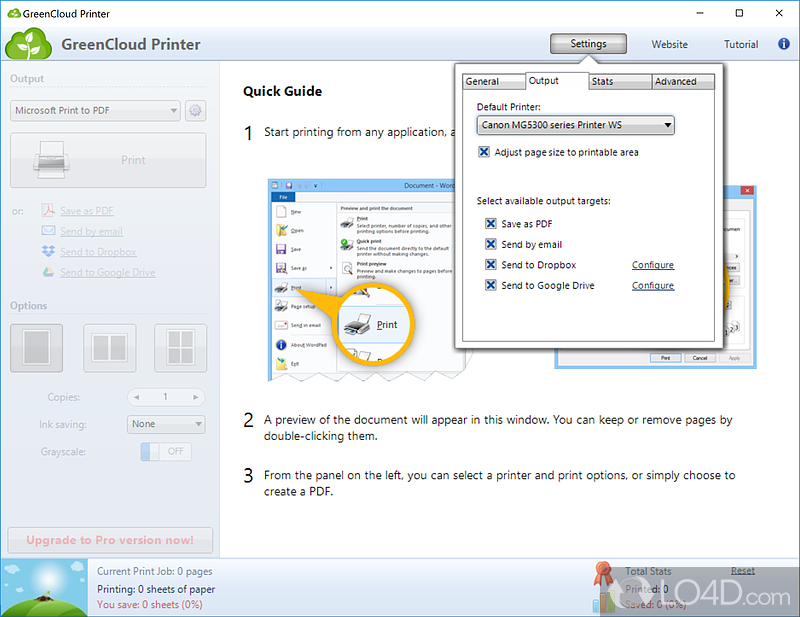Click Current Print Job: 0 pages text
The width and height of the screenshot is (800, 617).
tap(155, 572)
